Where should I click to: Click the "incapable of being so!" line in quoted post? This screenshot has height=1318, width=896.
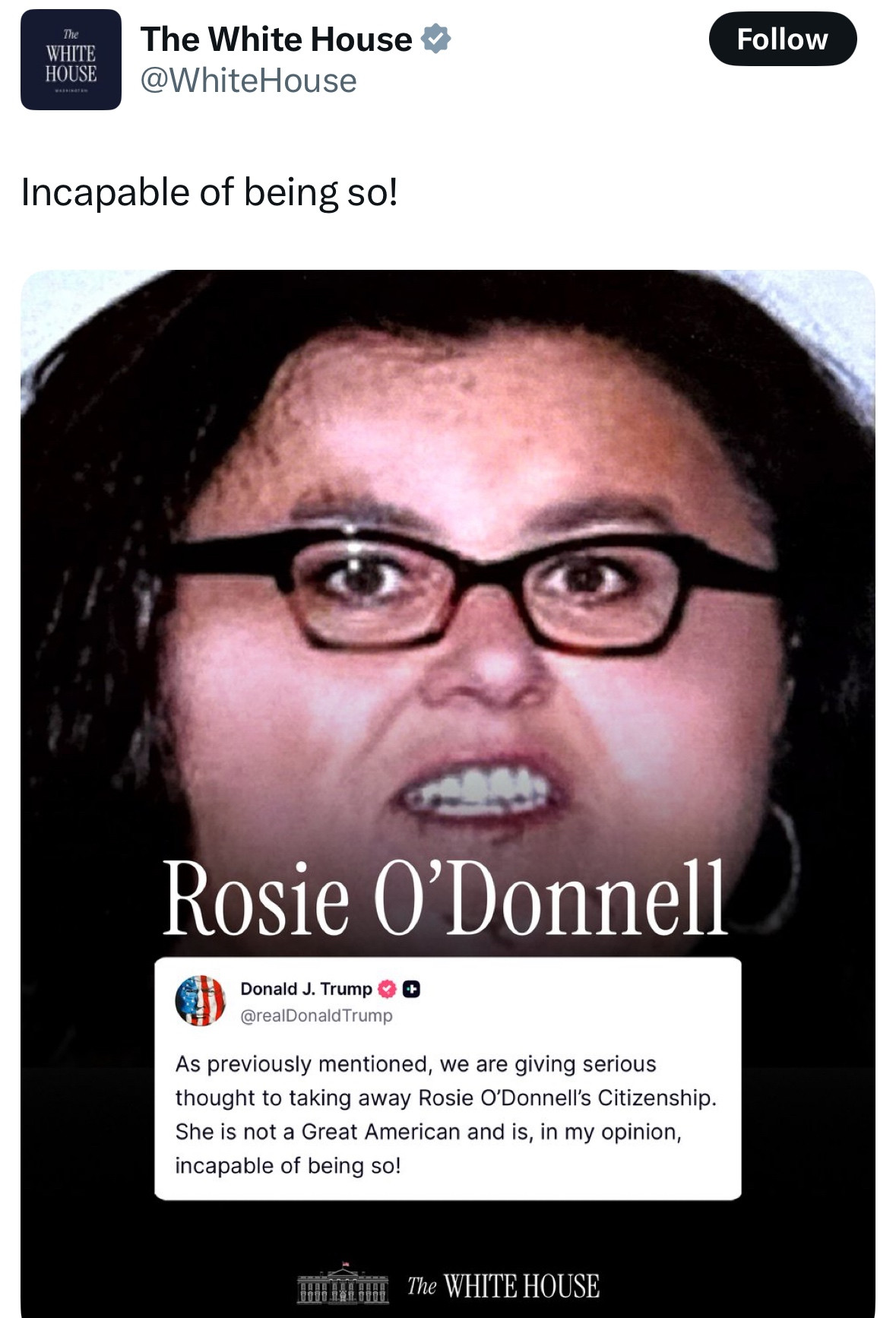pos(288,1166)
